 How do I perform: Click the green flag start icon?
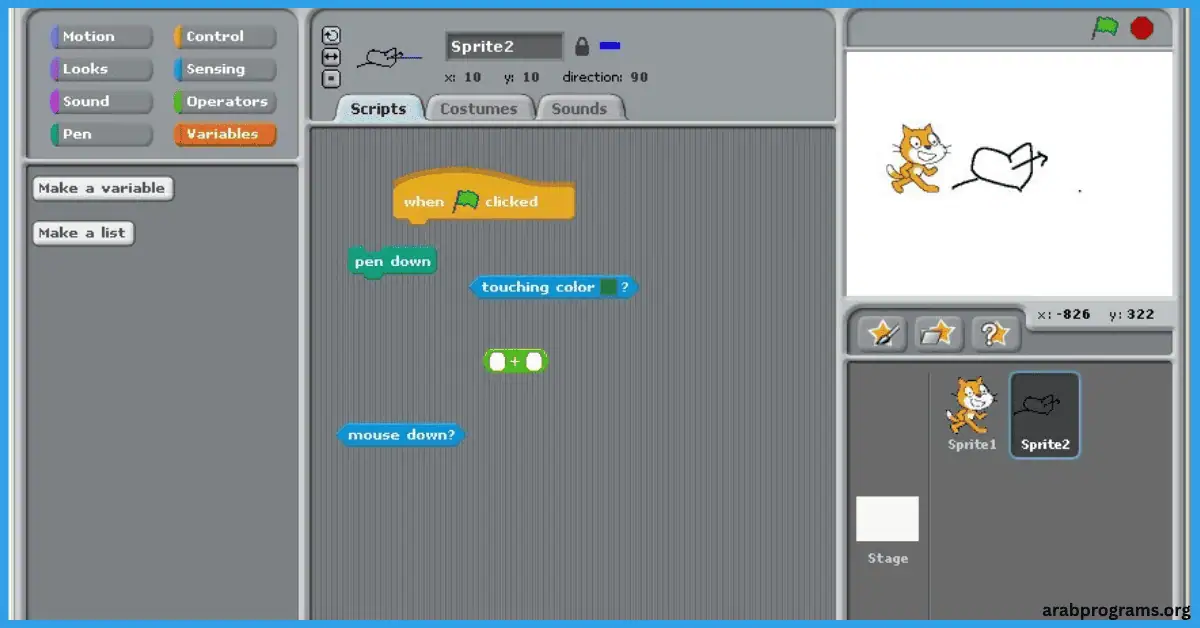coord(1105,28)
